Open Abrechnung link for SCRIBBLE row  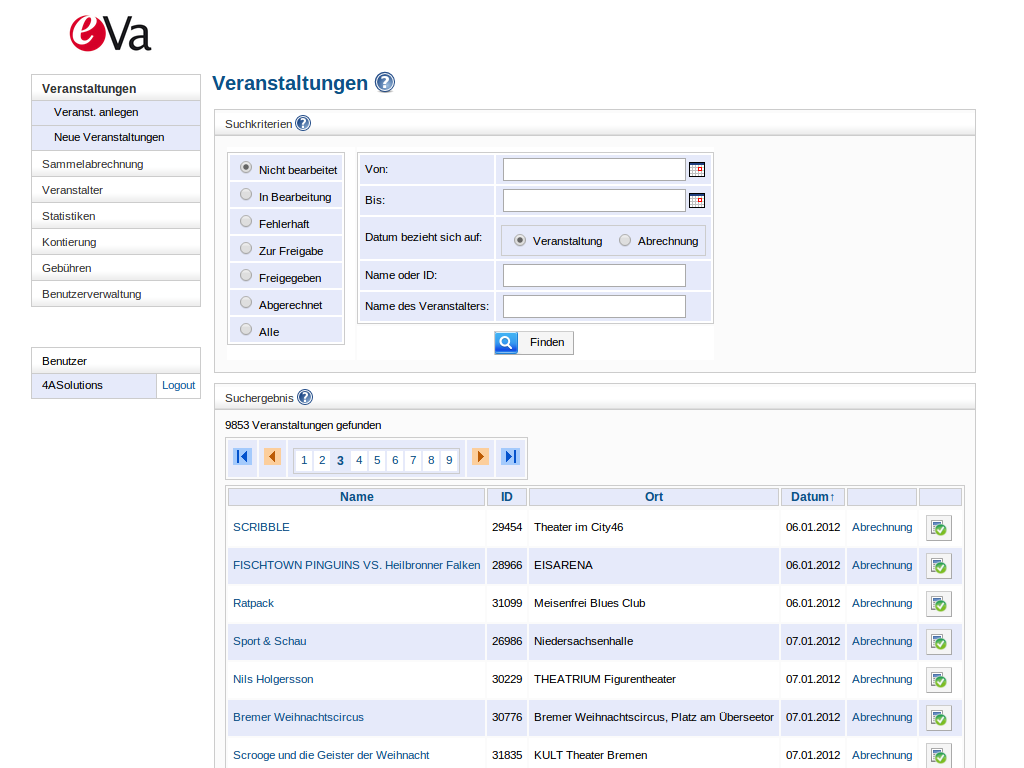[882, 527]
